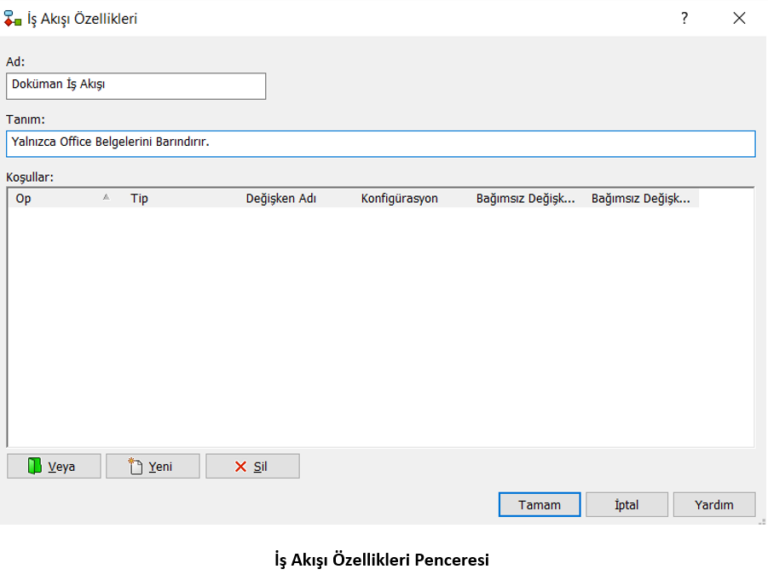Delete the condition using the Sil button

252,466
